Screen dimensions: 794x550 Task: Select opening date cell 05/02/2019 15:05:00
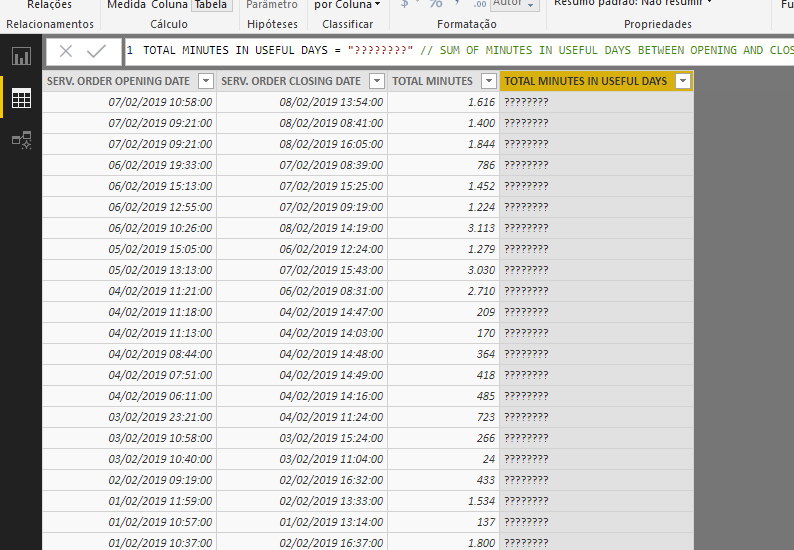coord(130,249)
